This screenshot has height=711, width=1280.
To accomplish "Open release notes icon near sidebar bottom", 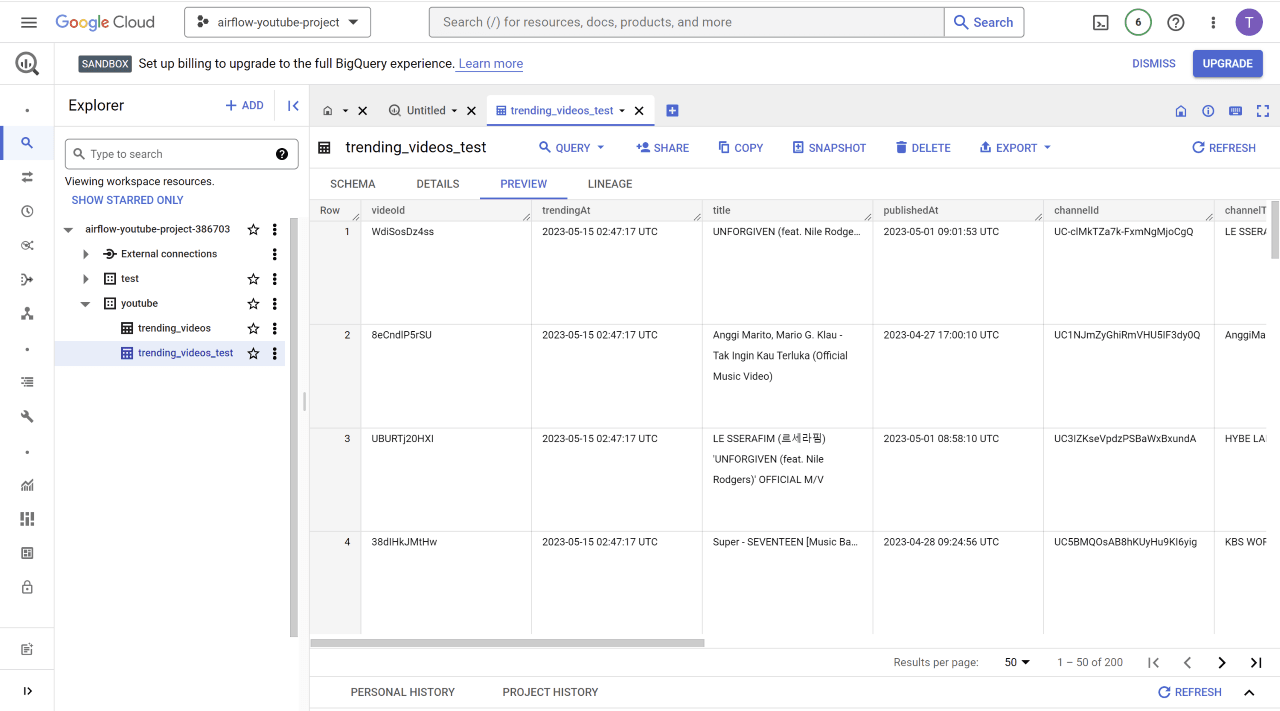I will coord(27,649).
